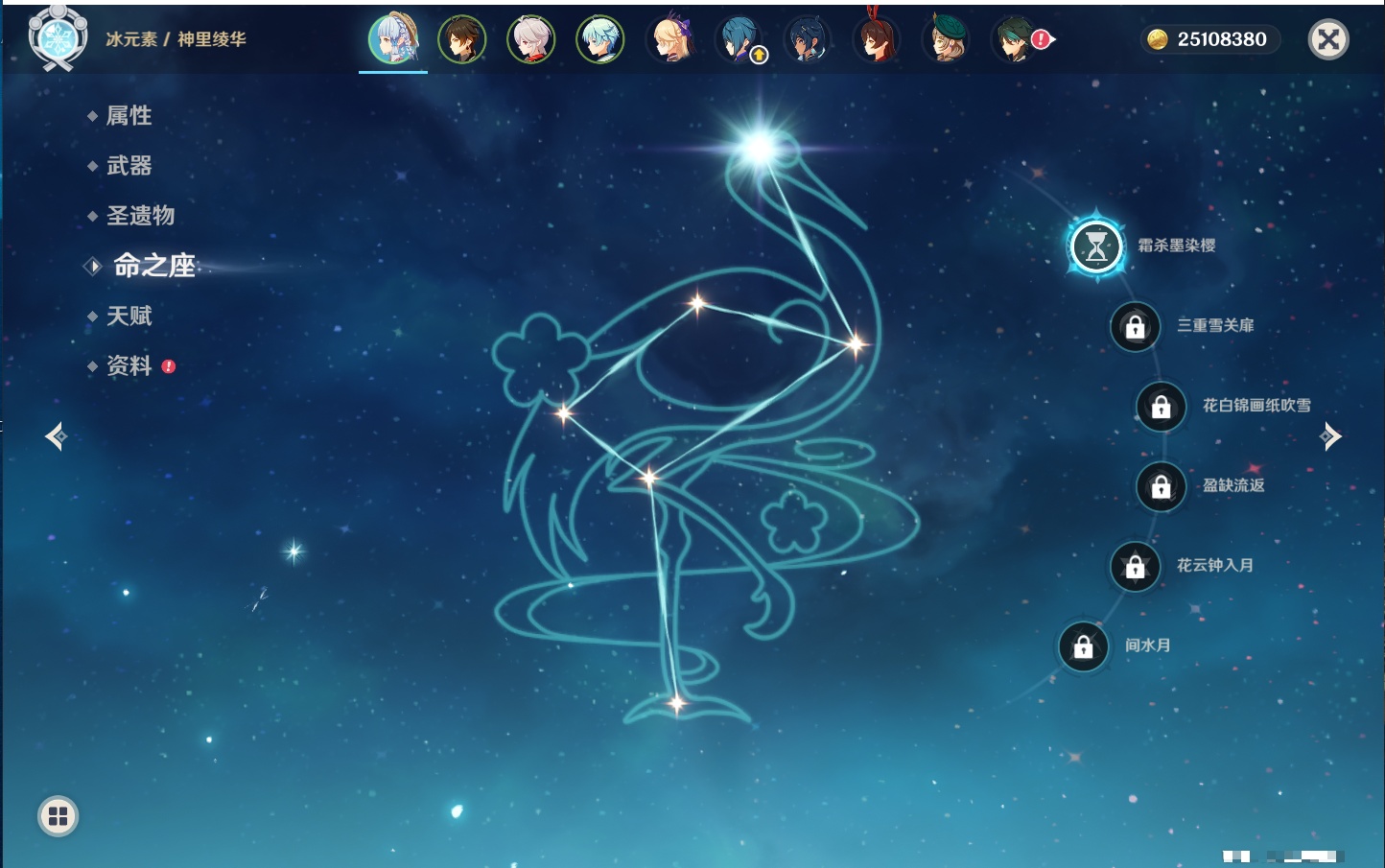Choose the Amber portrait with red bow
This screenshot has width=1385, height=868.
click(877, 38)
